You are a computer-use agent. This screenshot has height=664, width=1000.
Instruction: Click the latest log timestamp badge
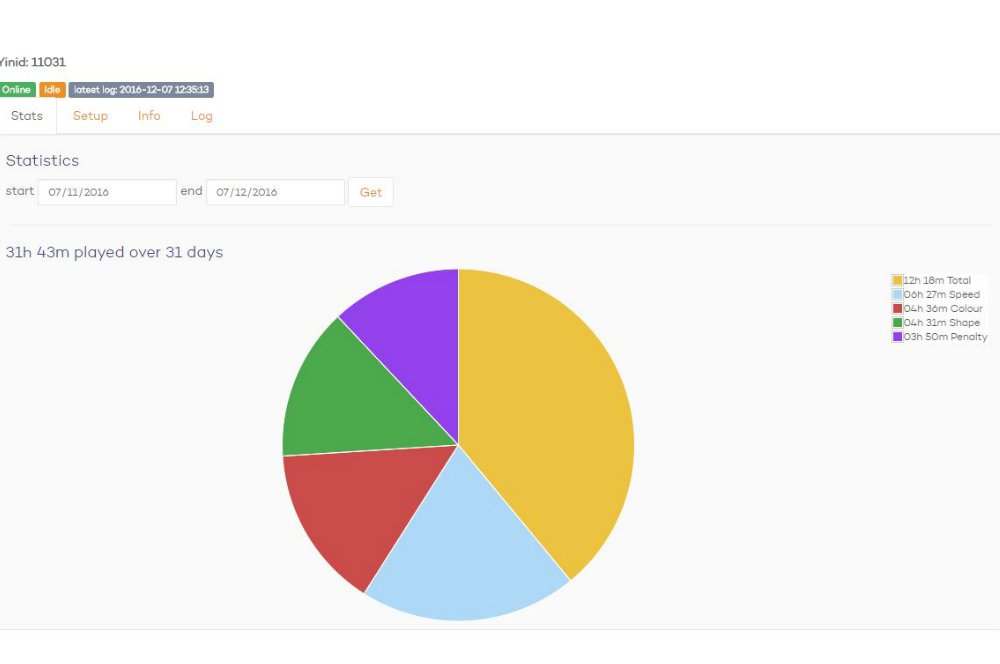click(x=141, y=90)
